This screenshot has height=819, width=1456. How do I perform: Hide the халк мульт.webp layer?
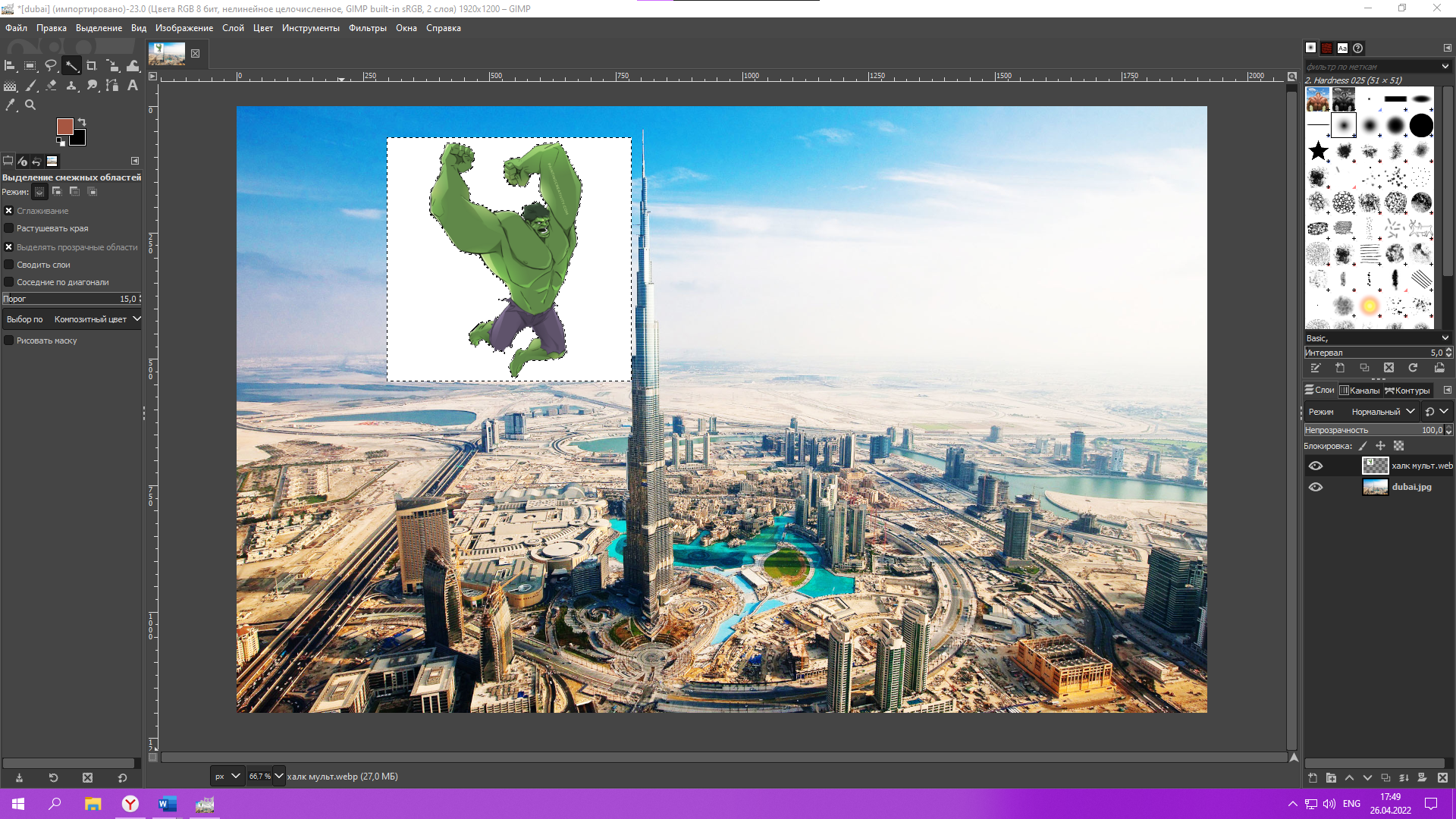(x=1316, y=466)
